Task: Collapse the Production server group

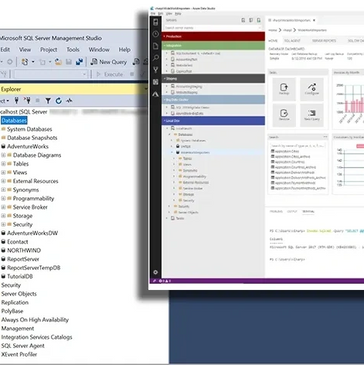Action: [x=213, y=36]
